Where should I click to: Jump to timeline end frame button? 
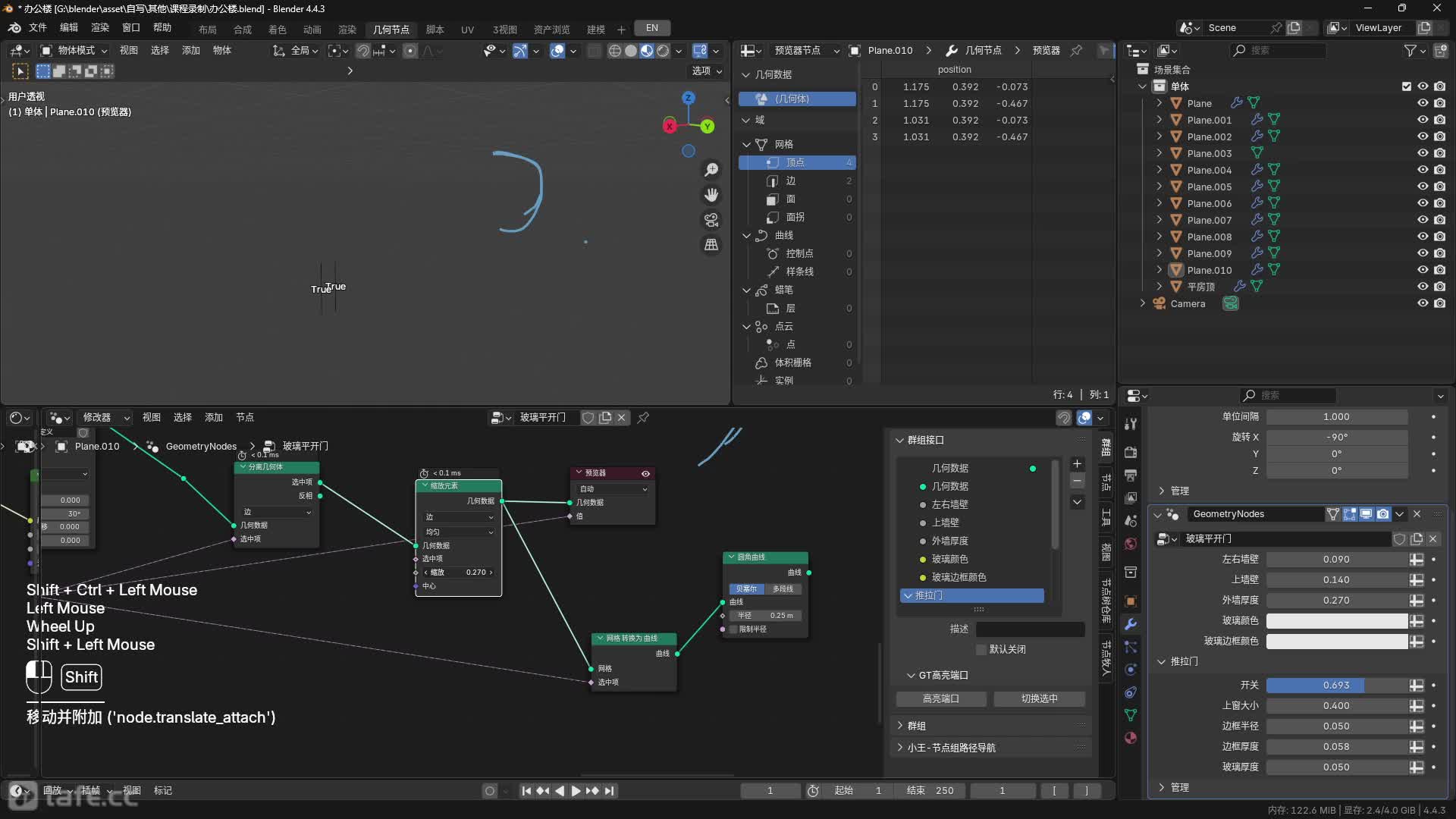[609, 791]
